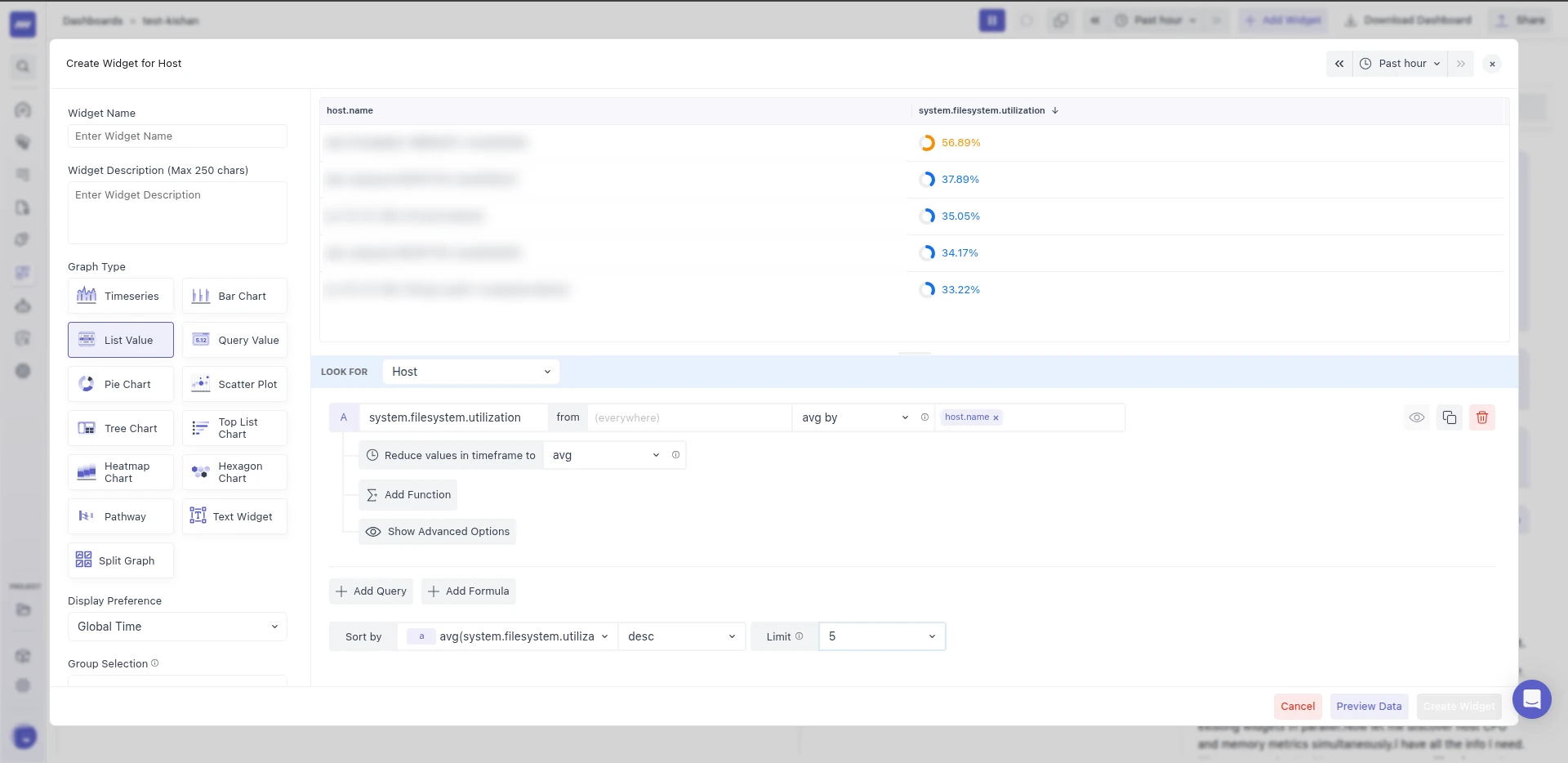Select the Timeseries graph type
This screenshot has width=1568, height=763.
[121, 296]
